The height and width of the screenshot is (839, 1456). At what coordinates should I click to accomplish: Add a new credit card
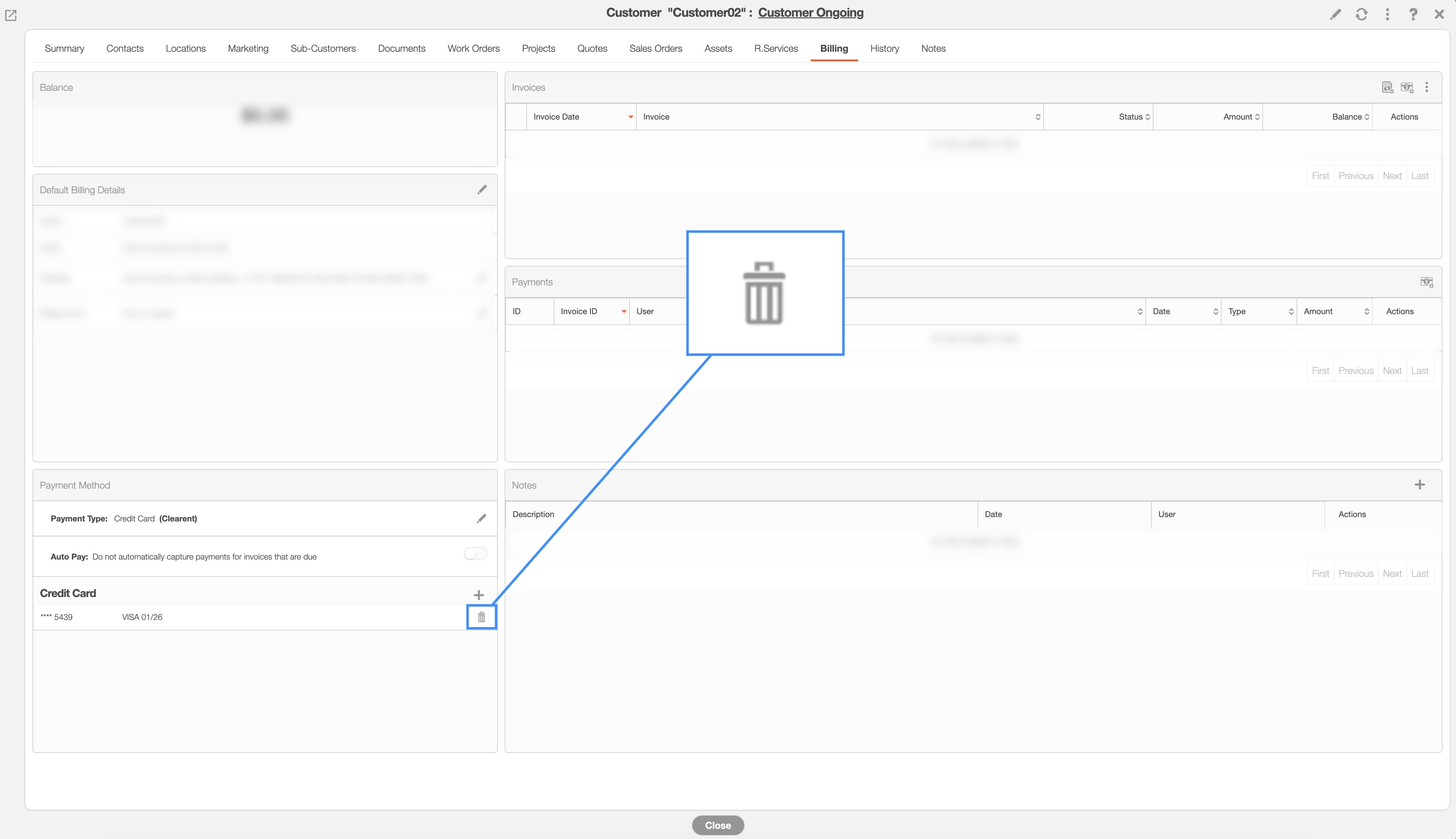(x=479, y=595)
